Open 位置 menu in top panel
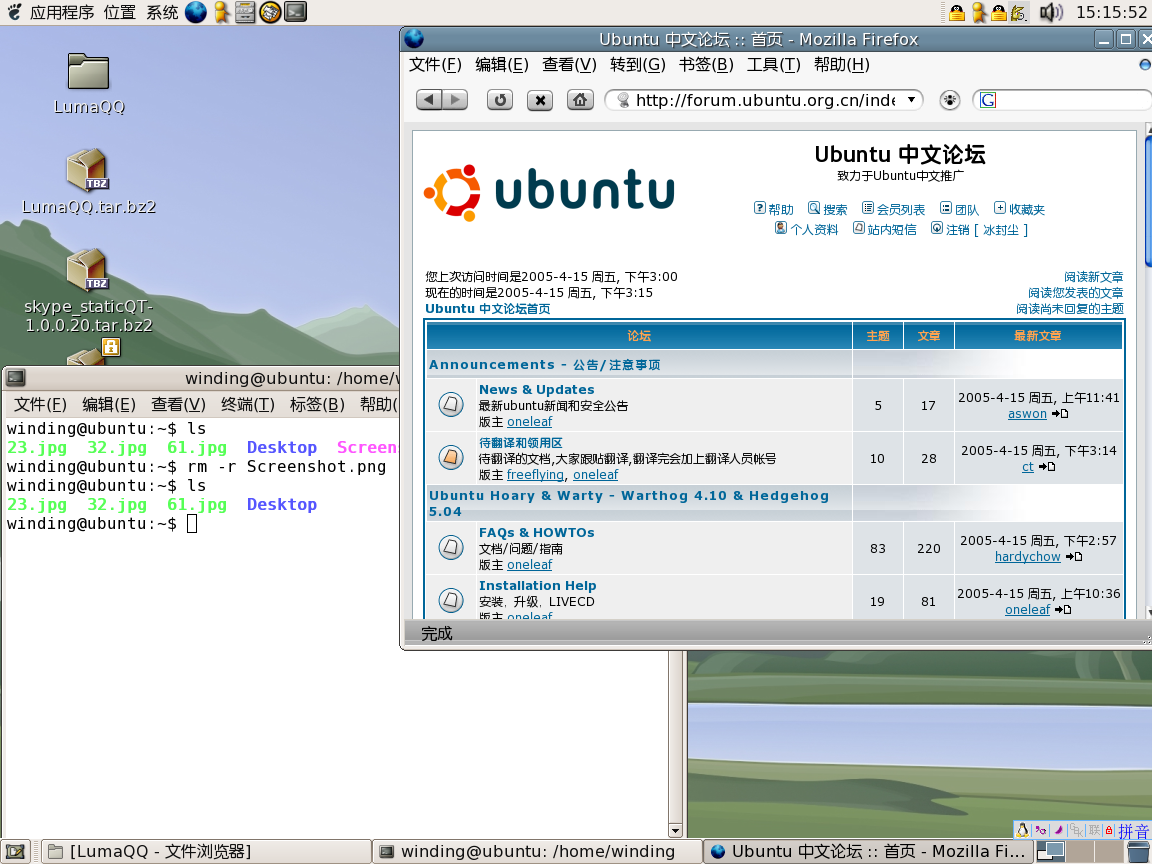This screenshot has width=1152, height=864. (120, 12)
